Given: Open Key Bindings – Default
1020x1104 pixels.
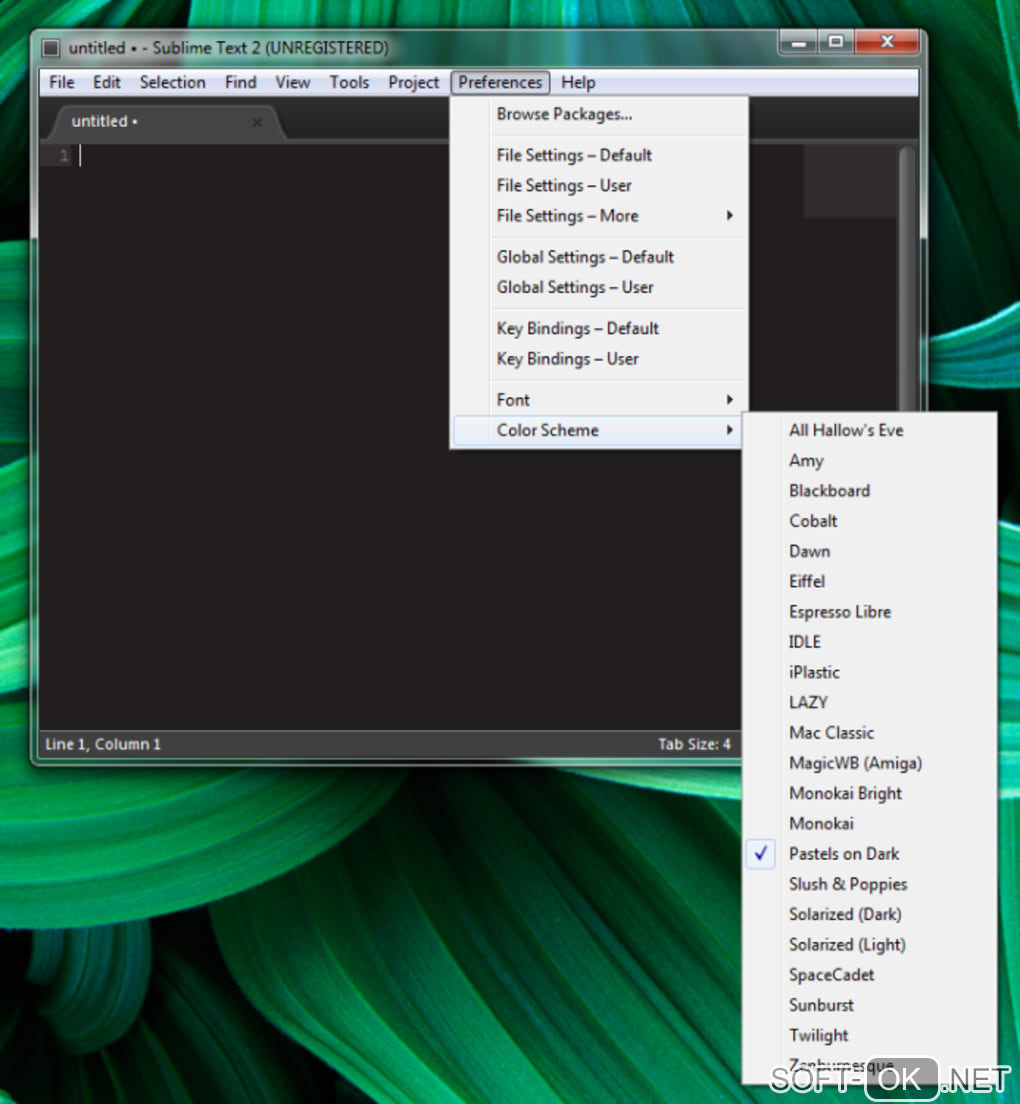Looking at the screenshot, I should tap(599, 328).
